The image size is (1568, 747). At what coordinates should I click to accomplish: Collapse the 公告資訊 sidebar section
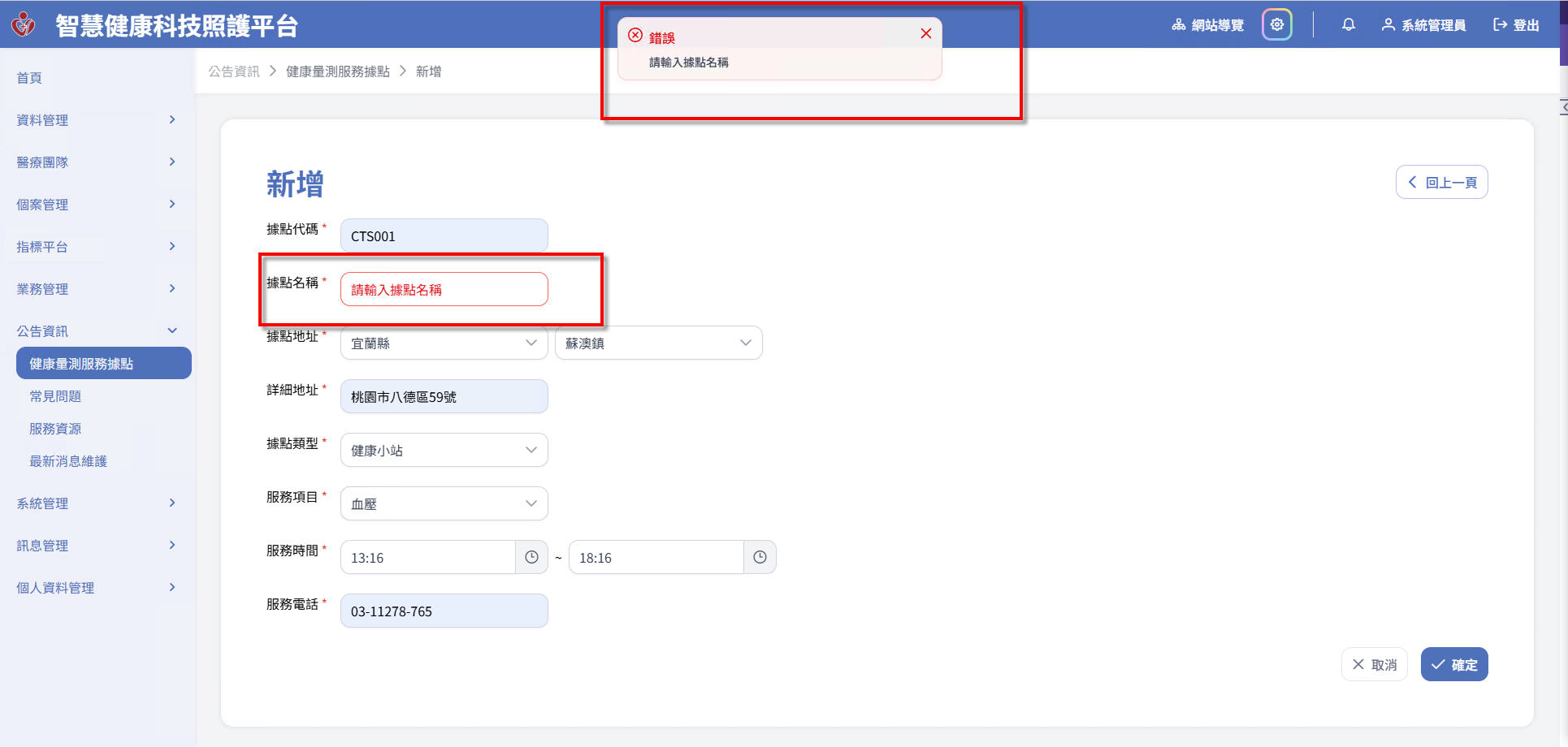click(96, 331)
